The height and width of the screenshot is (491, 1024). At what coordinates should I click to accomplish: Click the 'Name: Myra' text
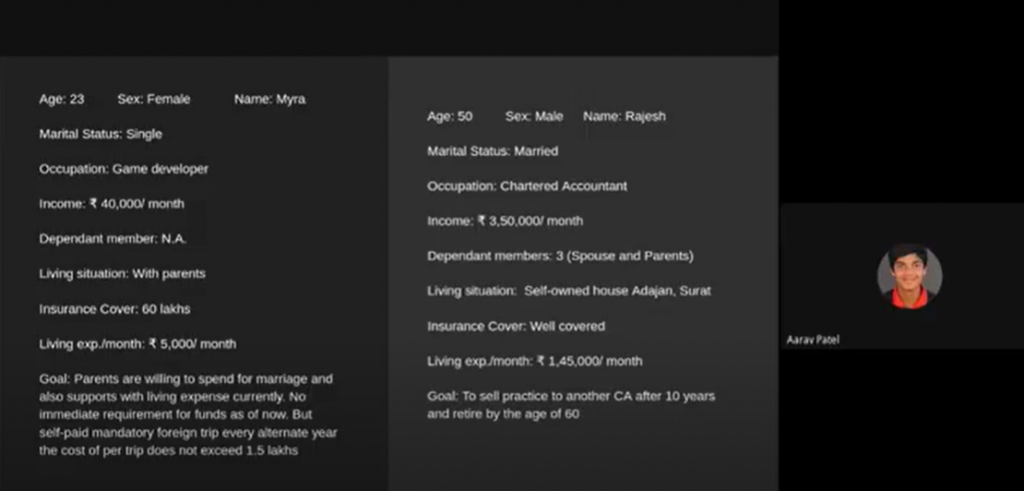point(270,99)
